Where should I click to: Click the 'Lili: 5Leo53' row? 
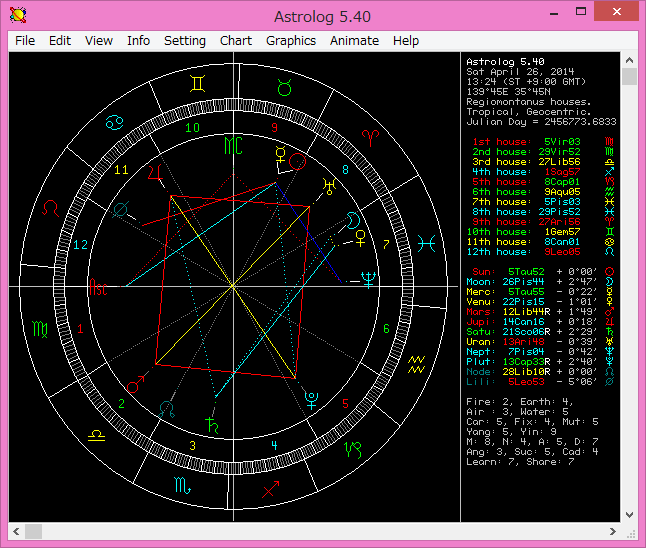[x=541, y=382]
